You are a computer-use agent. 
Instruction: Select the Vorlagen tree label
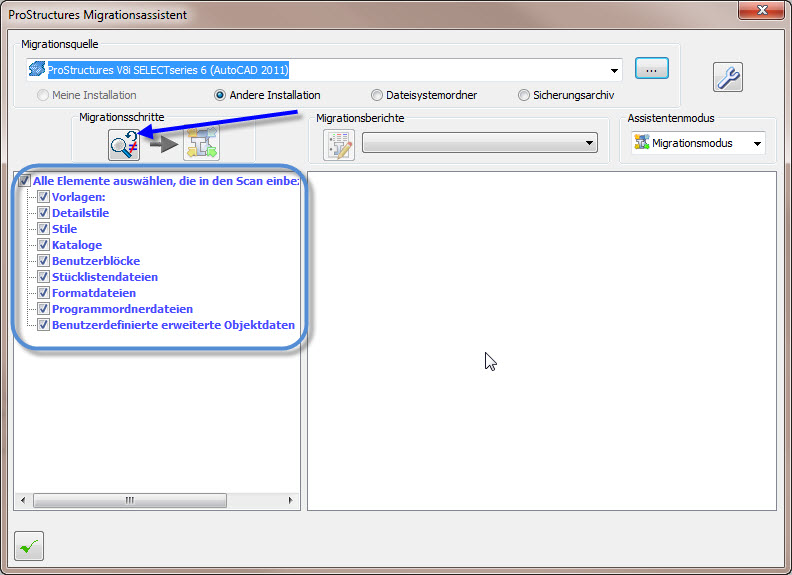79,197
